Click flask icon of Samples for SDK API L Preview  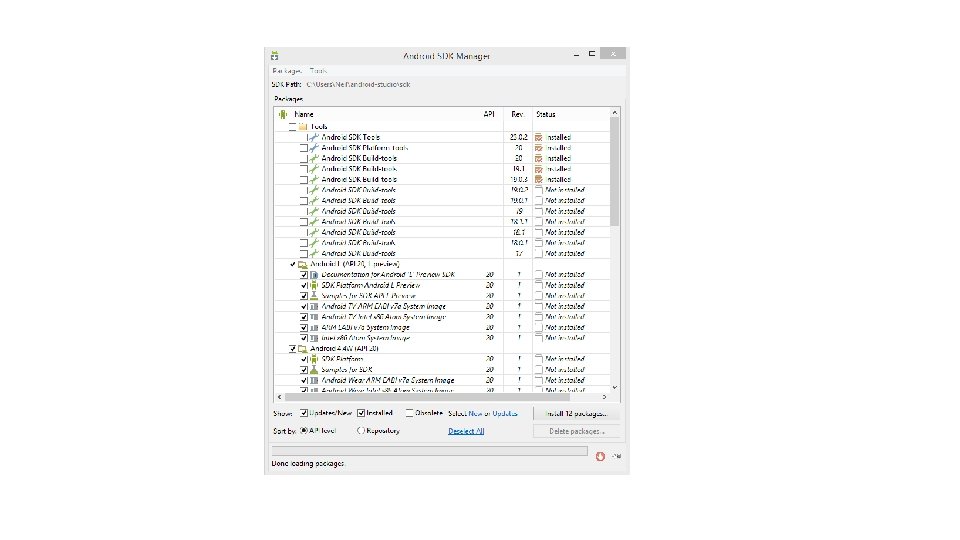tap(314, 296)
